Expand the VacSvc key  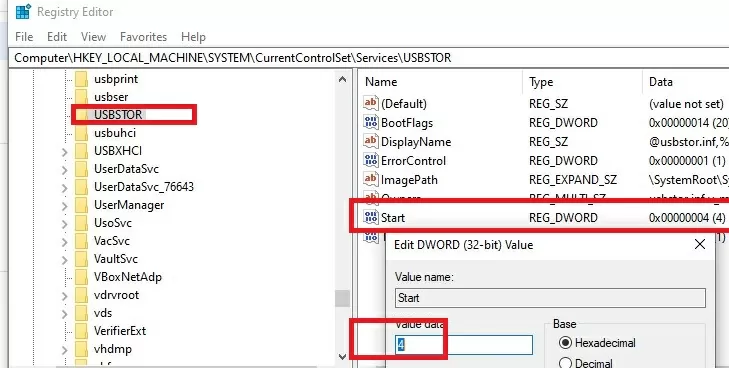(x=64, y=242)
